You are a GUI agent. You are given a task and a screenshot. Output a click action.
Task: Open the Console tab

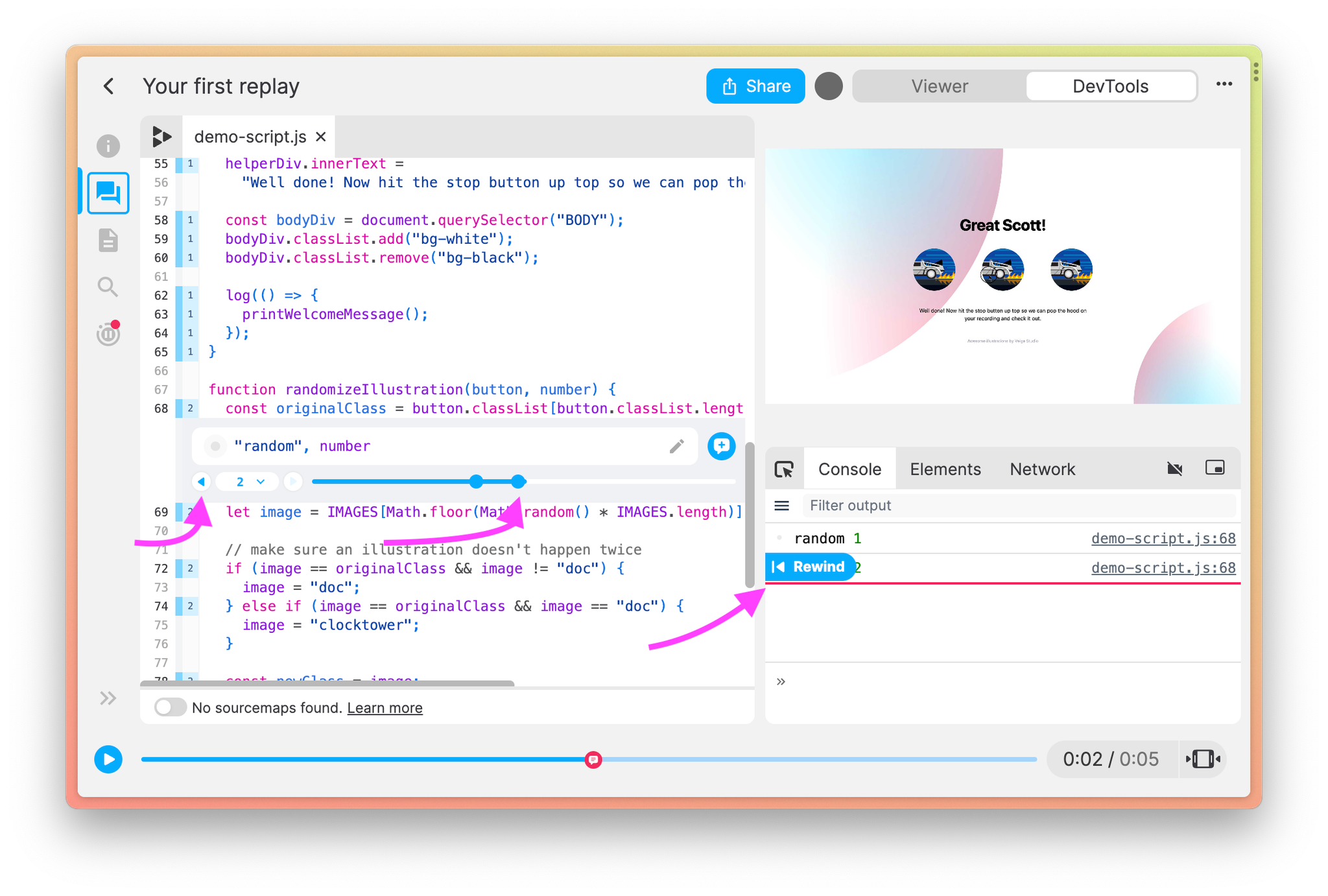[849, 469]
